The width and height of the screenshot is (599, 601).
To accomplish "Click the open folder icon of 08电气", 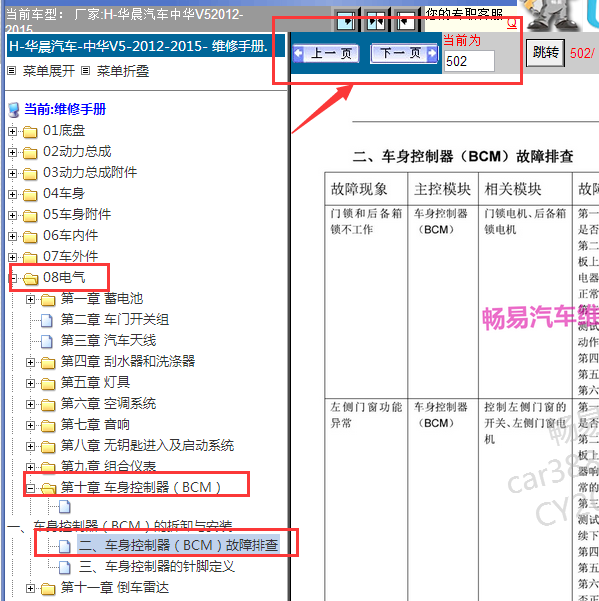I will pyautogui.click(x=31, y=279).
